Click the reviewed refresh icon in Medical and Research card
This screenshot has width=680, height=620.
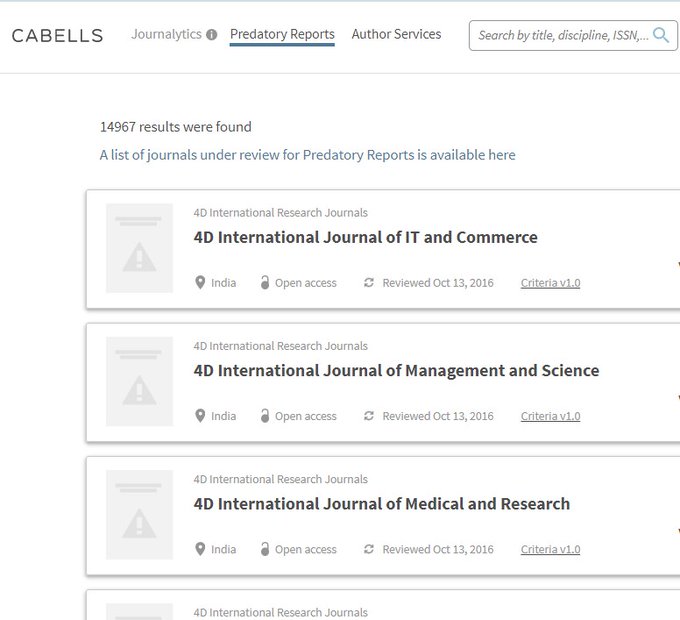coord(369,549)
